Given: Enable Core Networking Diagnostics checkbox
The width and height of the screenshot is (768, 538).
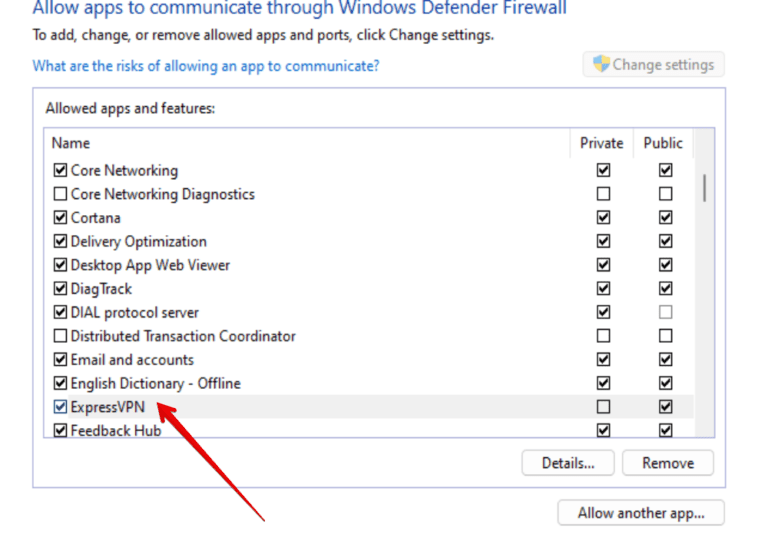Looking at the screenshot, I should [x=60, y=194].
